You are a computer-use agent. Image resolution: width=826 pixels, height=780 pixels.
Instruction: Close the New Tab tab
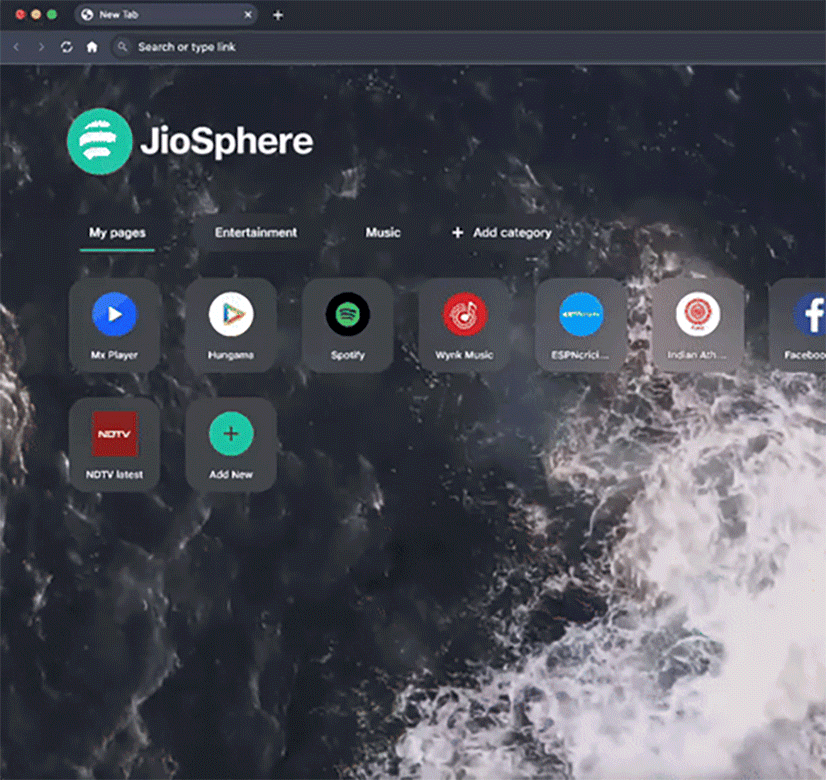tap(248, 15)
